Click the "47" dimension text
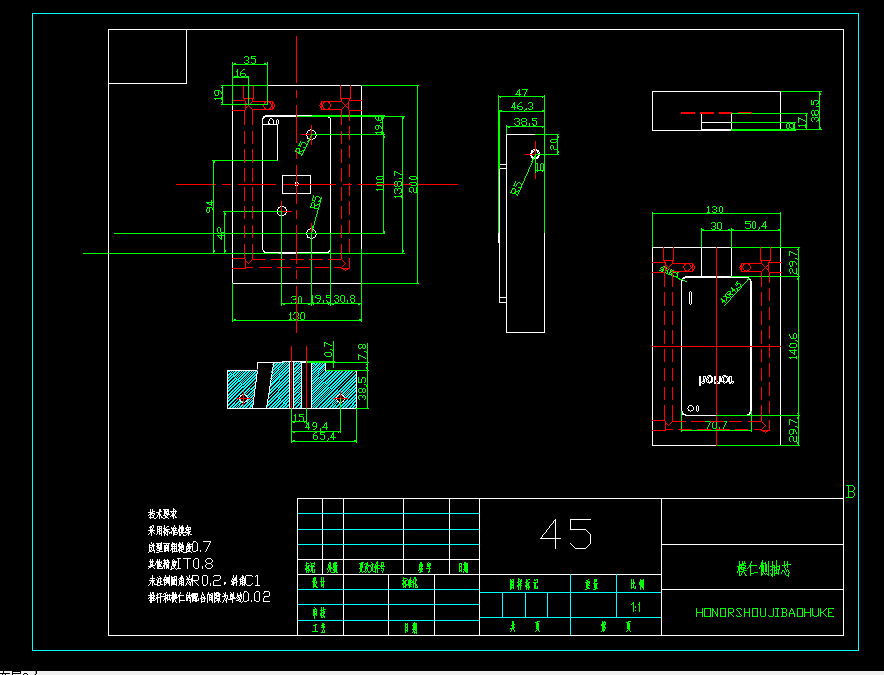 521,92
